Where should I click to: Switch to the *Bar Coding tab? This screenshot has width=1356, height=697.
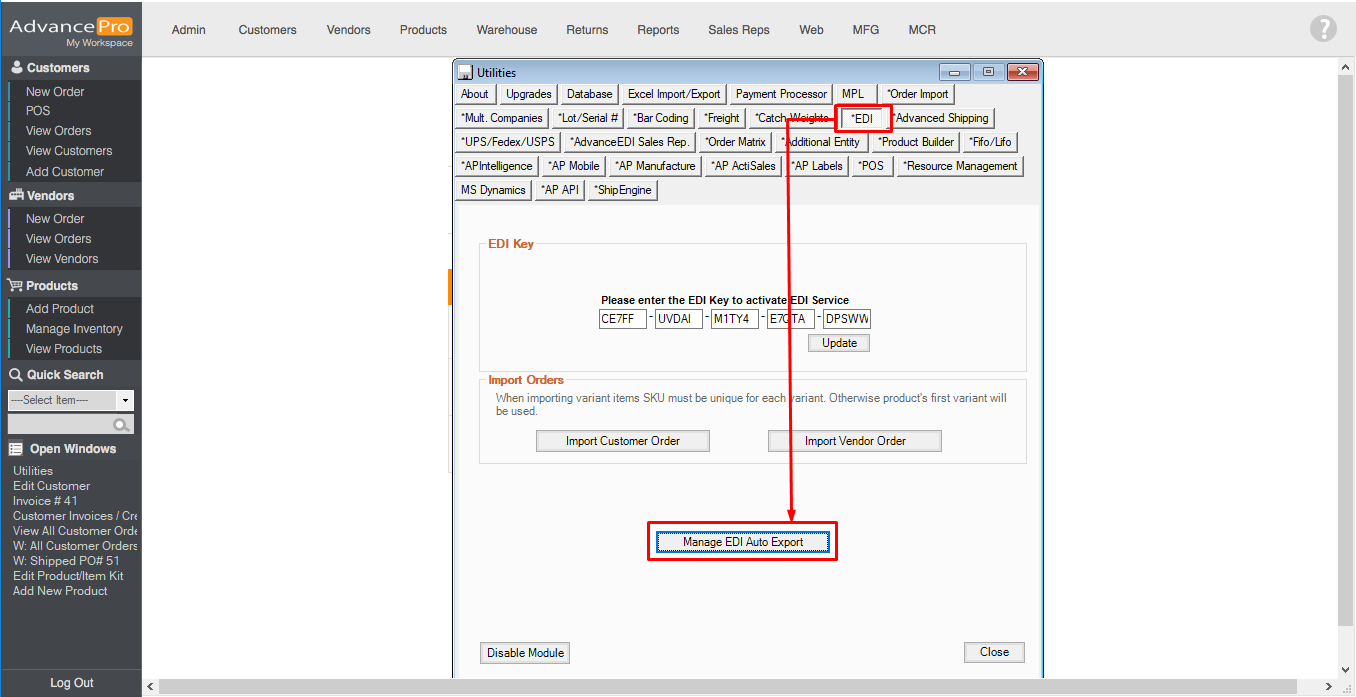click(662, 118)
